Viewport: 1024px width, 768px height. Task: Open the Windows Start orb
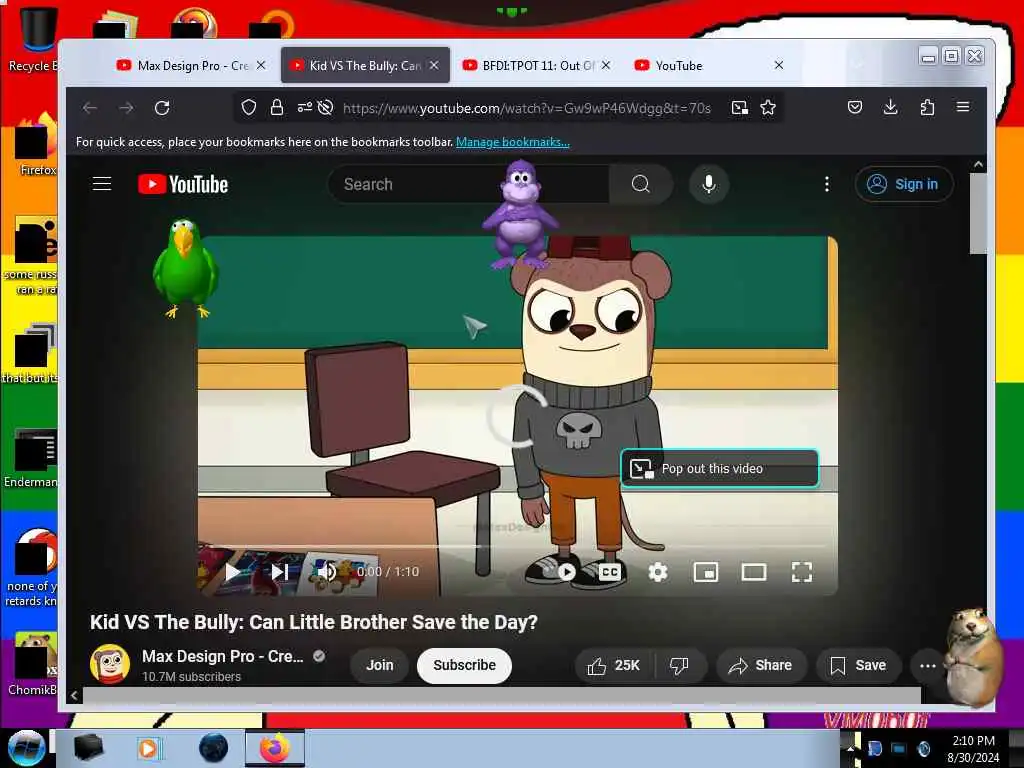tap(26, 748)
